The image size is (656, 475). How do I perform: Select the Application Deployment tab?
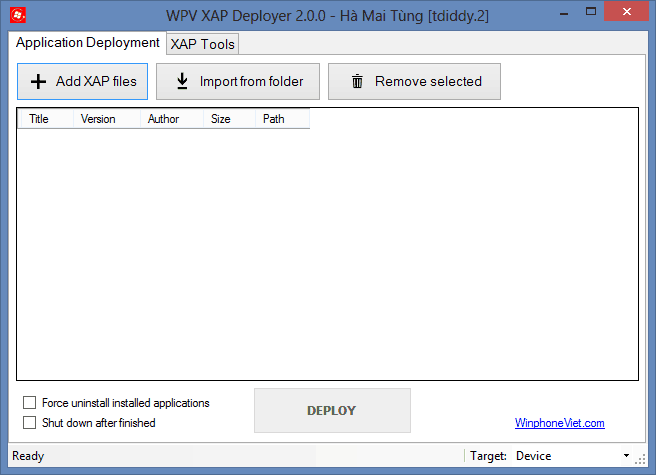click(x=87, y=43)
